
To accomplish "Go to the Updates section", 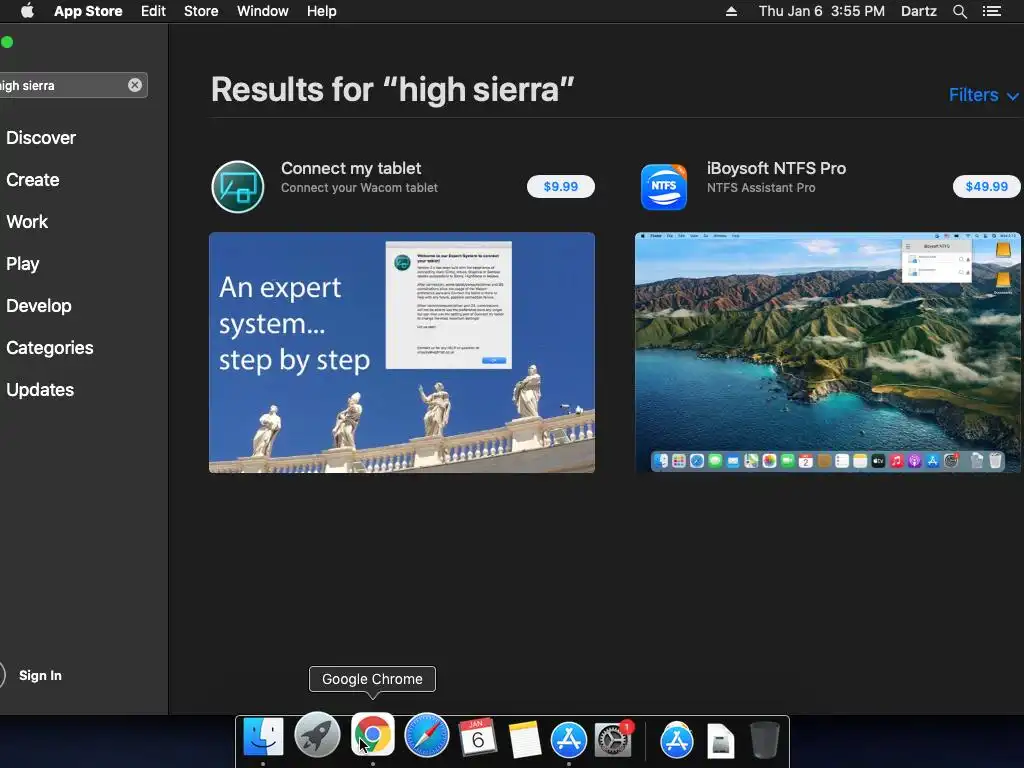I will 40,390.
